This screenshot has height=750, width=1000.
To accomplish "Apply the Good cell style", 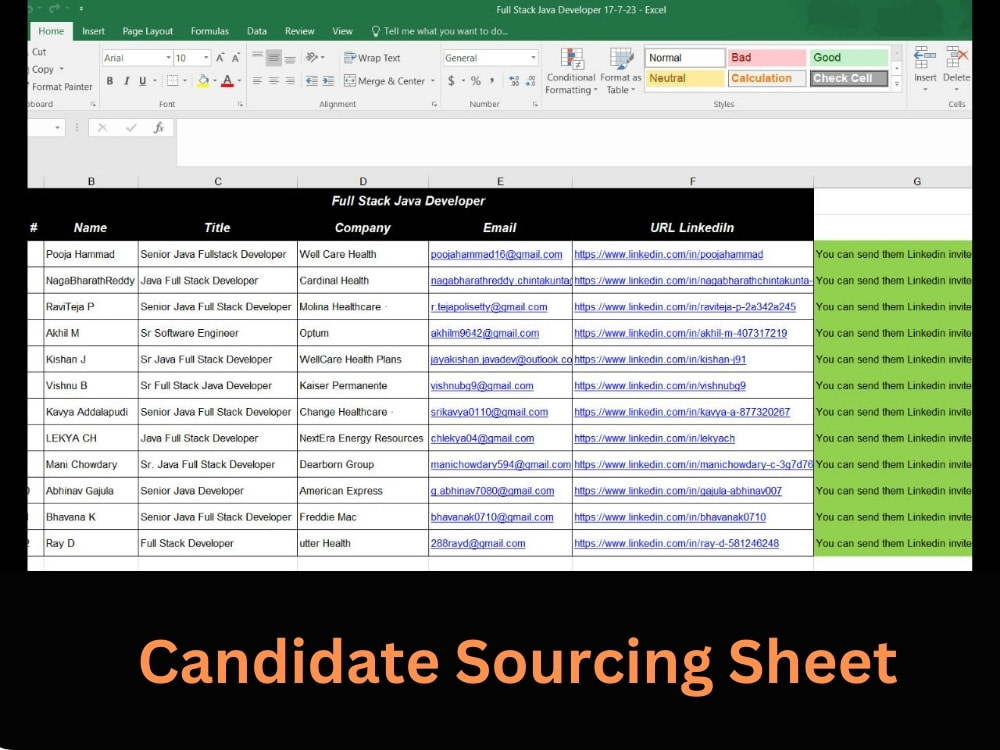I will tap(849, 57).
